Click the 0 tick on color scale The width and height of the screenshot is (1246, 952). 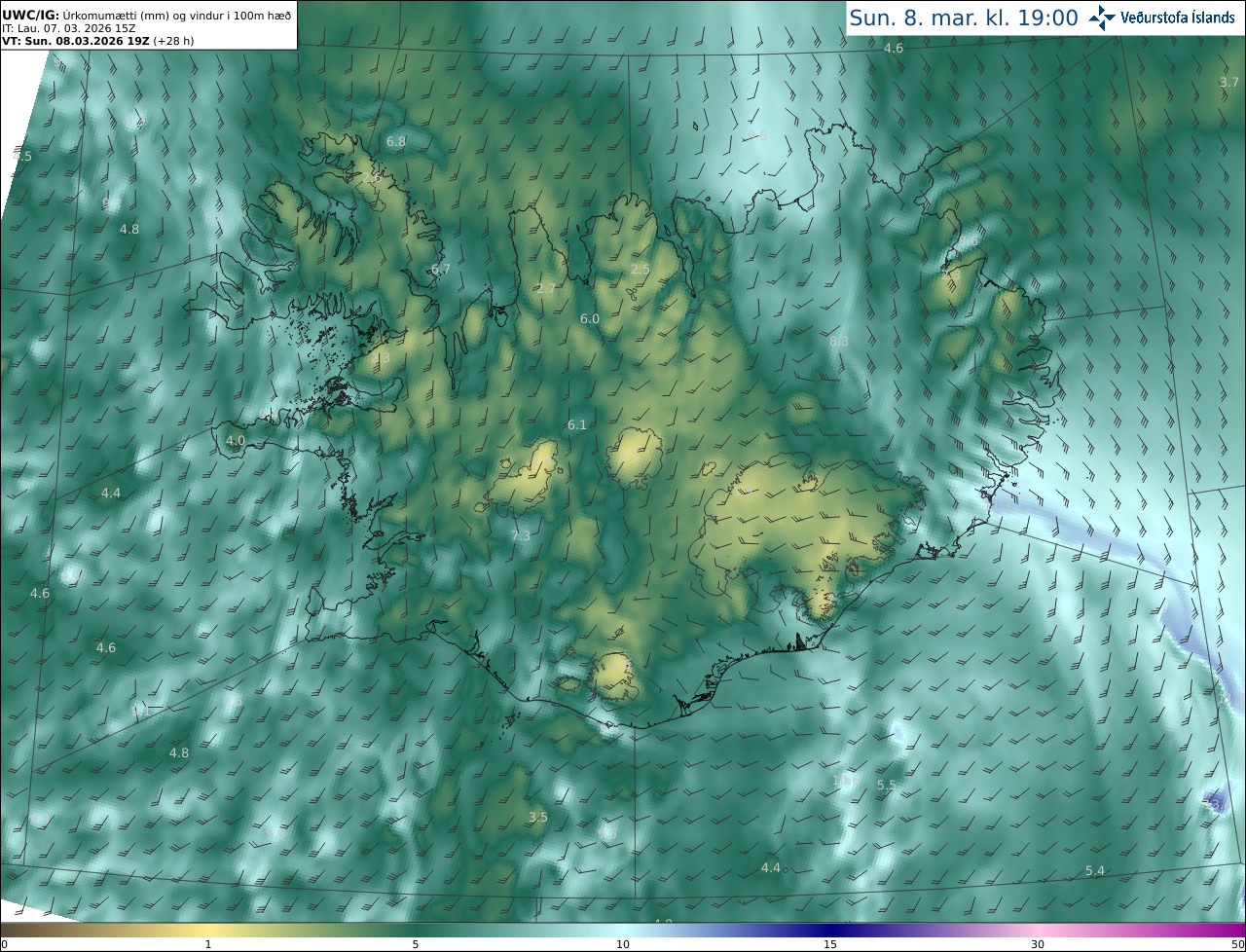[x=4, y=944]
